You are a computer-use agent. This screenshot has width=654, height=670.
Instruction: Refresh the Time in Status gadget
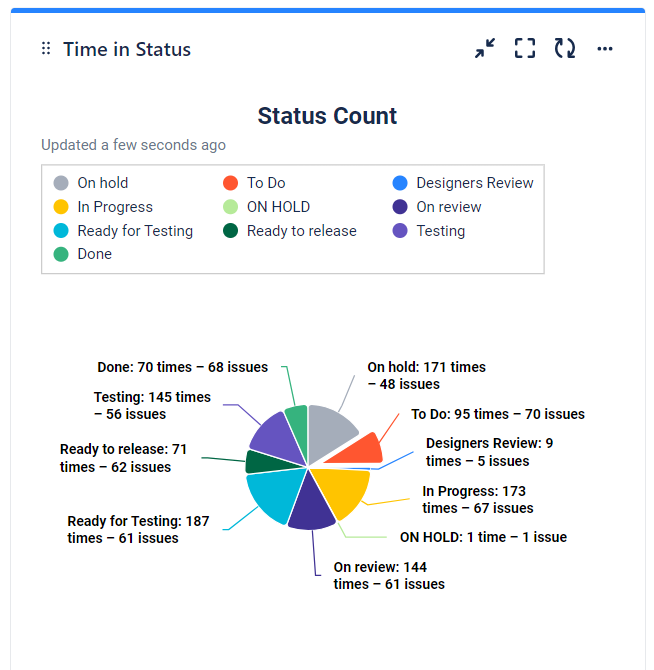pyautogui.click(x=565, y=49)
